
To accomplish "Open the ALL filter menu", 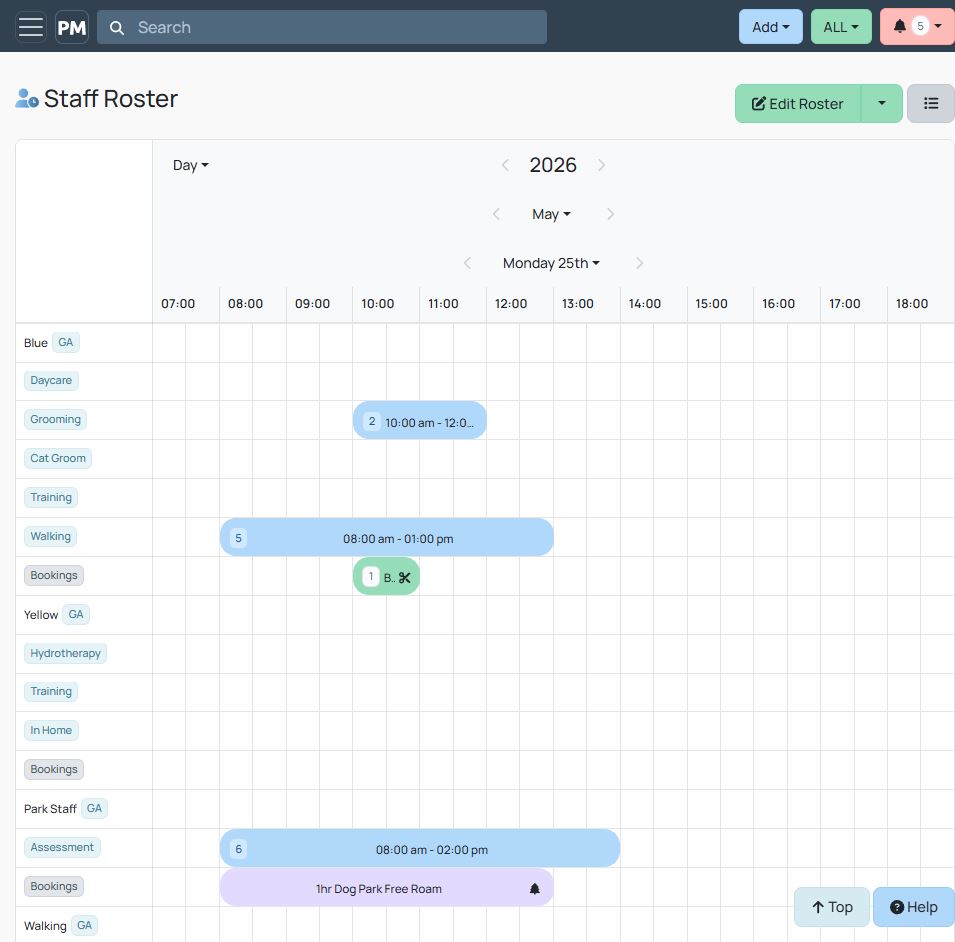I will coord(841,27).
